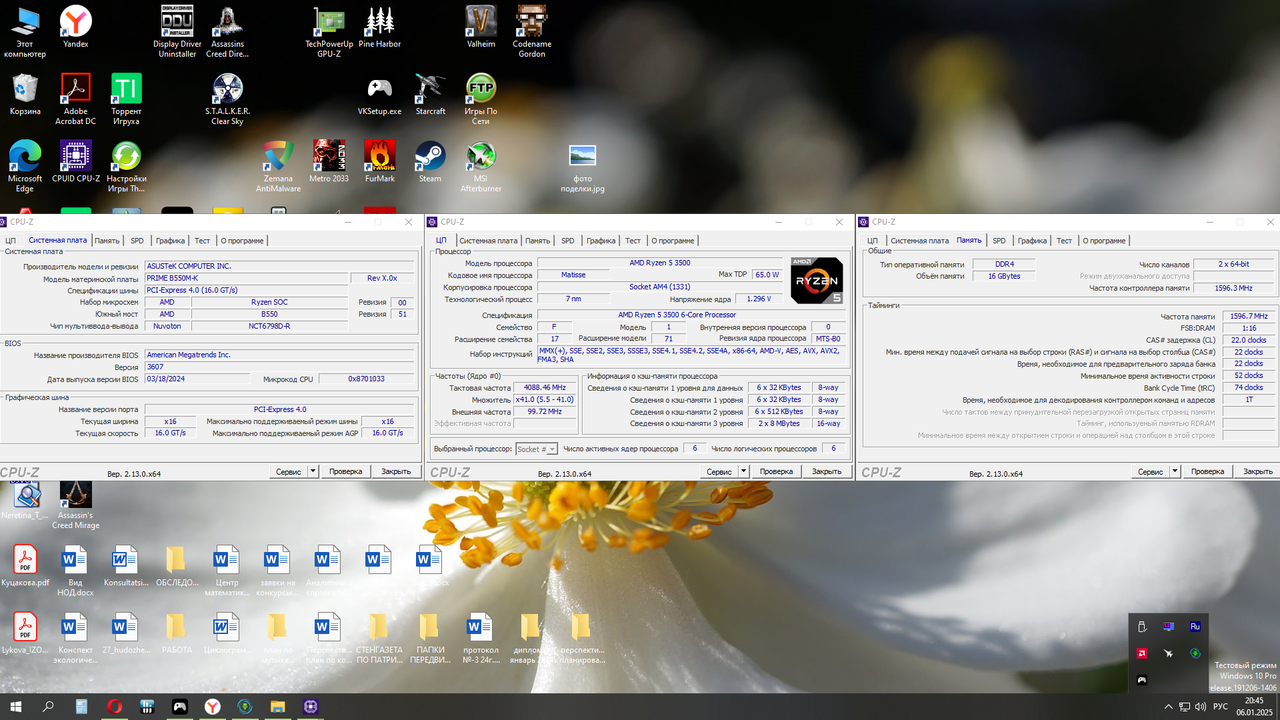
Task: Launch TechPowerUp GPU-Z from desktop
Action: pyautogui.click(x=329, y=30)
